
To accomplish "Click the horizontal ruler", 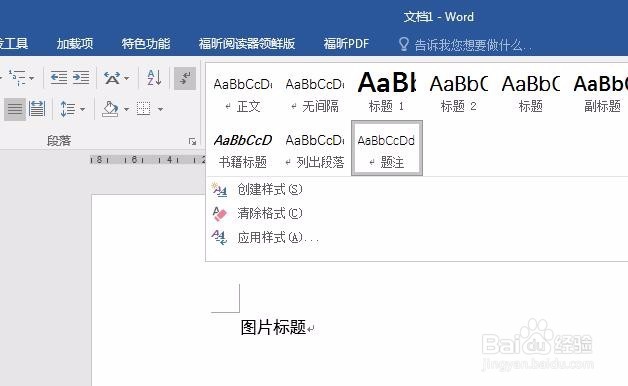I will coord(148,160).
